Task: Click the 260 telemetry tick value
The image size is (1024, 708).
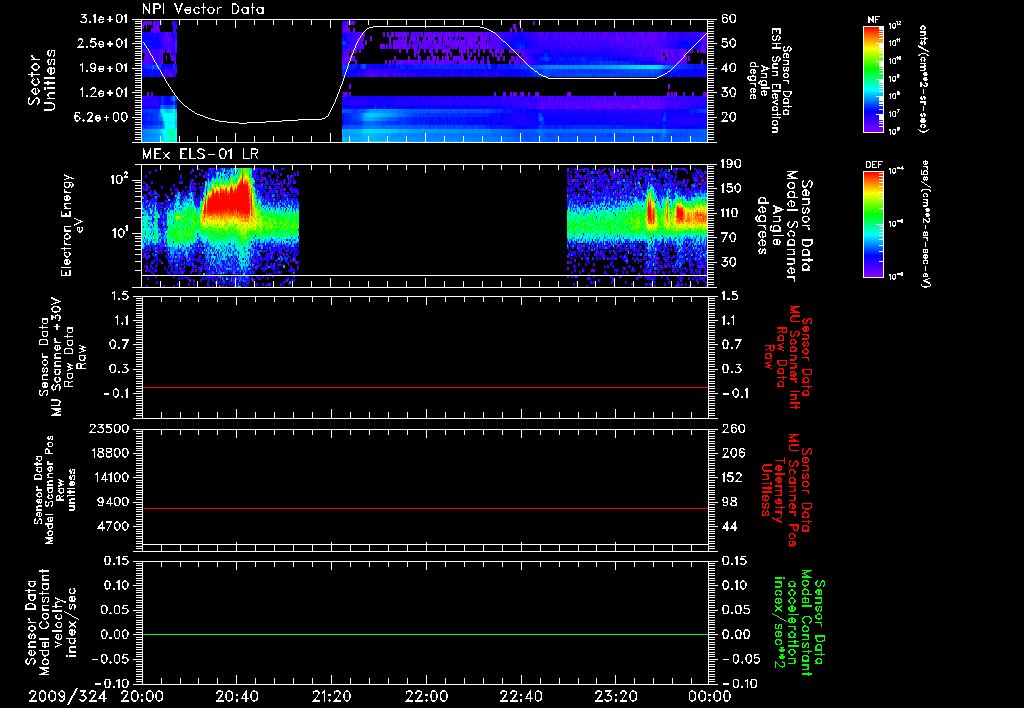Action: coord(733,429)
